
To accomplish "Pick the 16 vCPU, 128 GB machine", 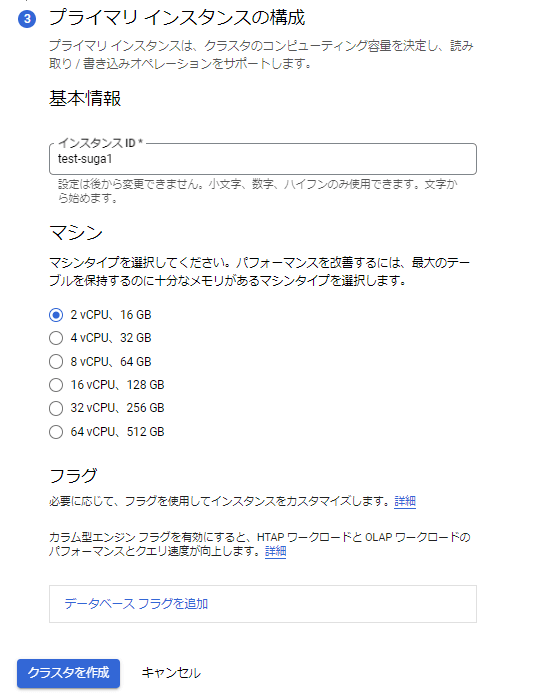I will (56, 385).
